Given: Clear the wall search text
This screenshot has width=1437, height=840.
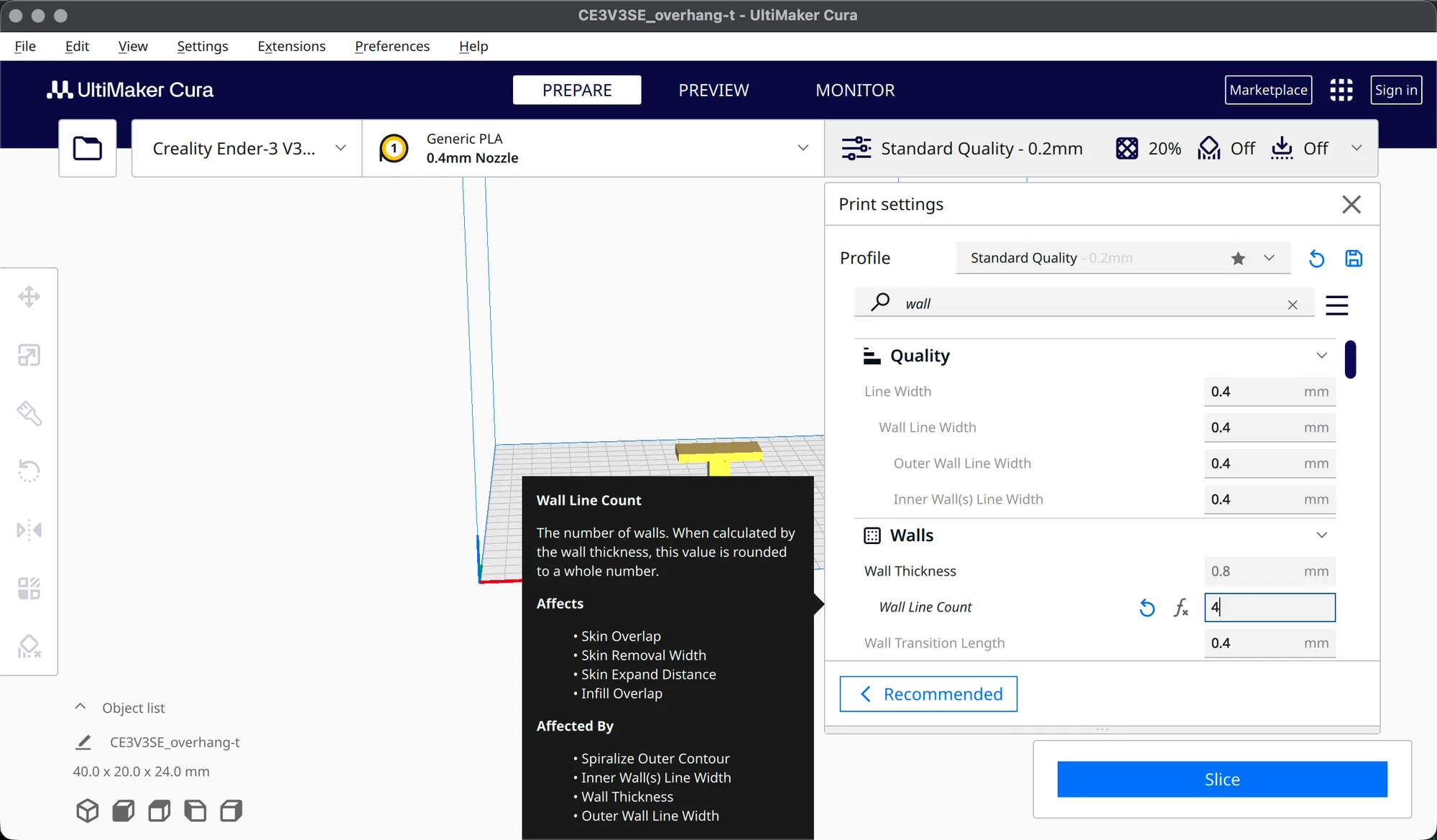Looking at the screenshot, I should tap(1293, 305).
